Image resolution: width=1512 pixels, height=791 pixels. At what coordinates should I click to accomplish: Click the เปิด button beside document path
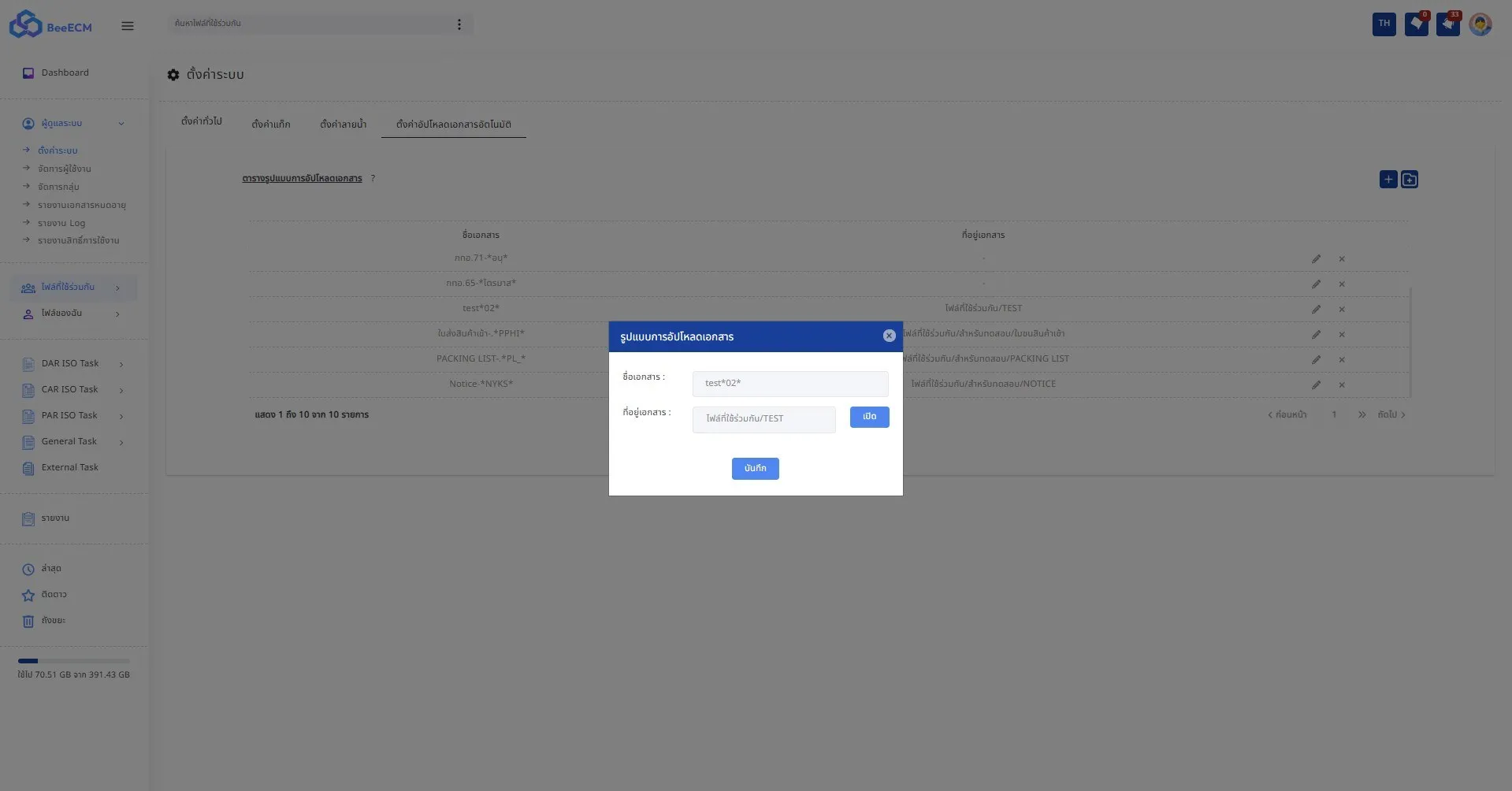click(868, 417)
